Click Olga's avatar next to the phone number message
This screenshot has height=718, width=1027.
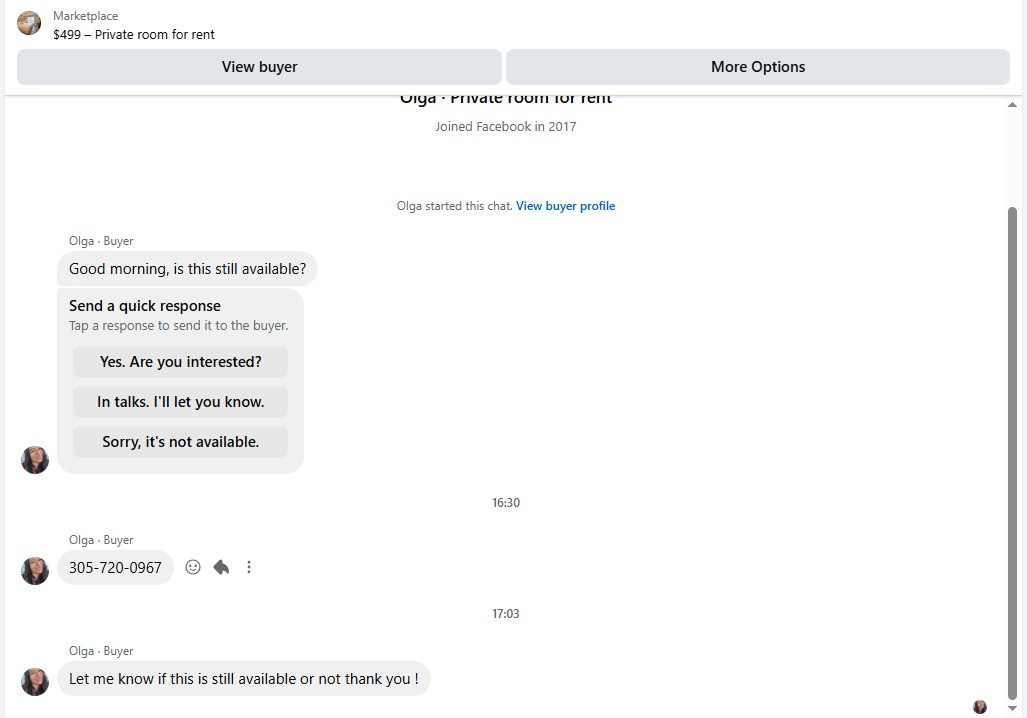35,571
